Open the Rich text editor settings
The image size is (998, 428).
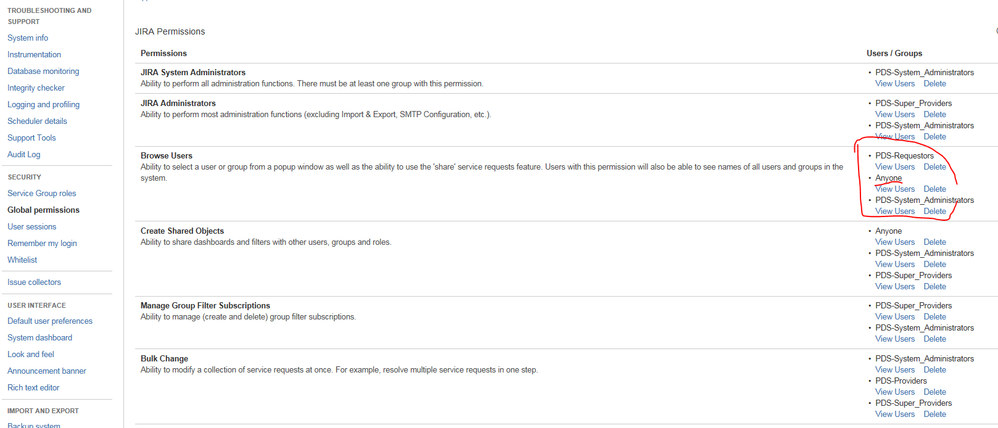tap(33, 387)
